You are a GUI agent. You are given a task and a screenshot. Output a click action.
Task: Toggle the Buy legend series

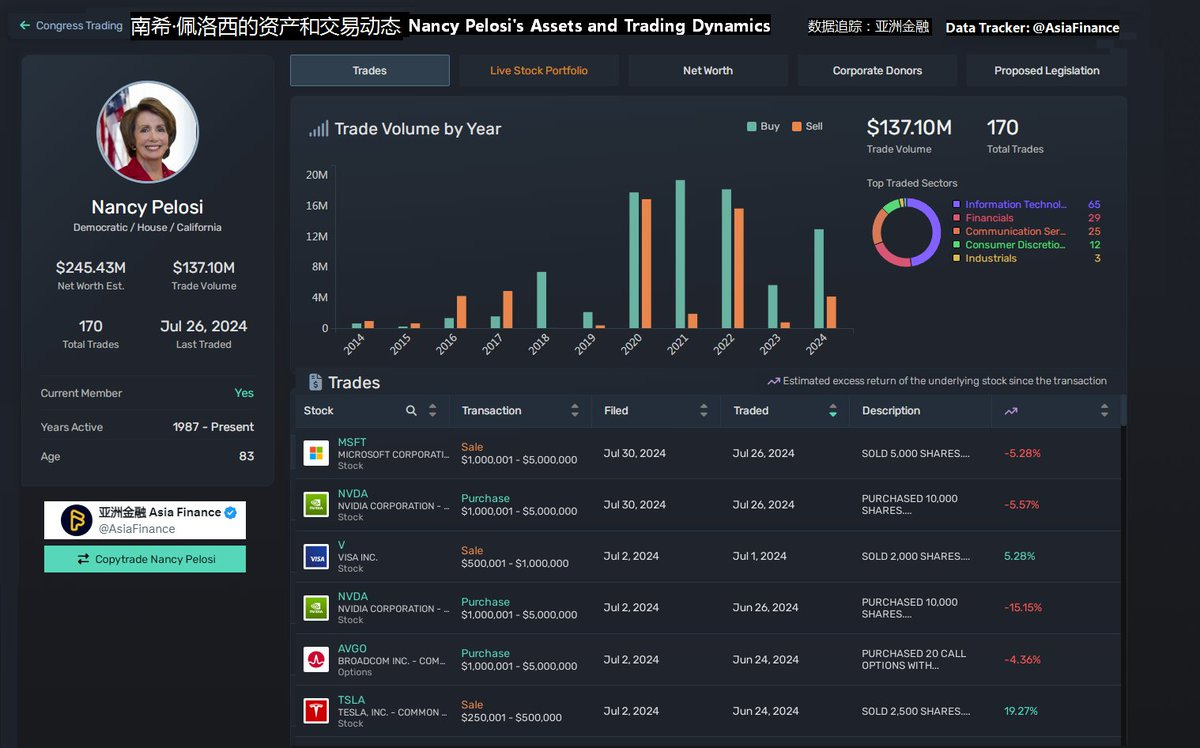pos(763,126)
